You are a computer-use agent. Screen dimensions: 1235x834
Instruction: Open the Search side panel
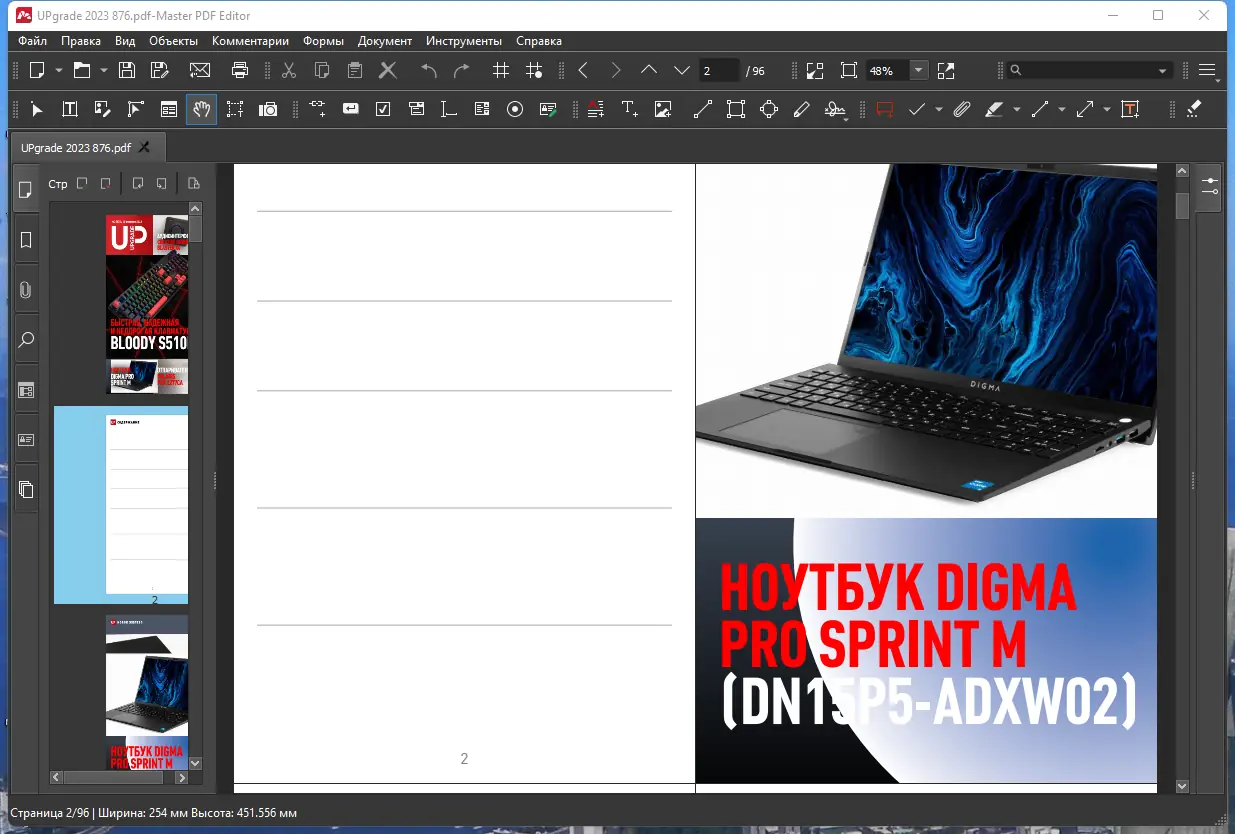[x=26, y=340]
